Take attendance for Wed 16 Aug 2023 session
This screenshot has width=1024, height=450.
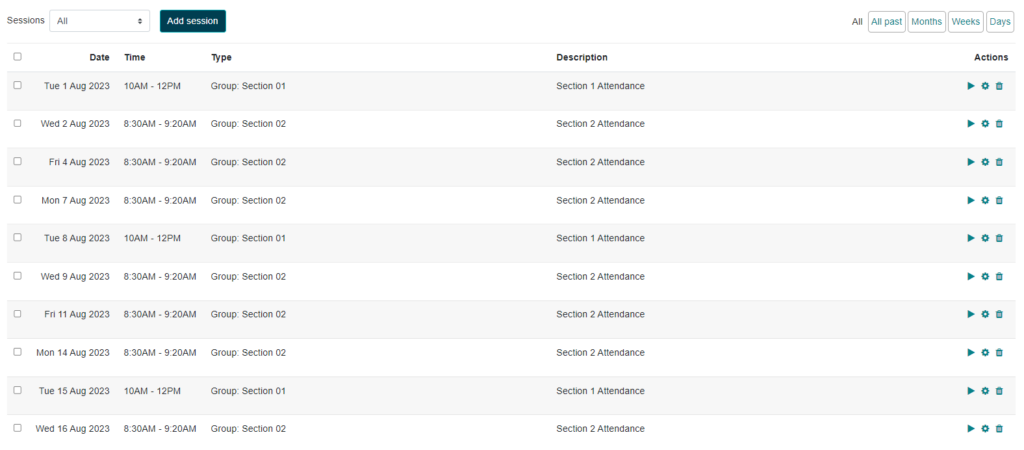coord(971,428)
